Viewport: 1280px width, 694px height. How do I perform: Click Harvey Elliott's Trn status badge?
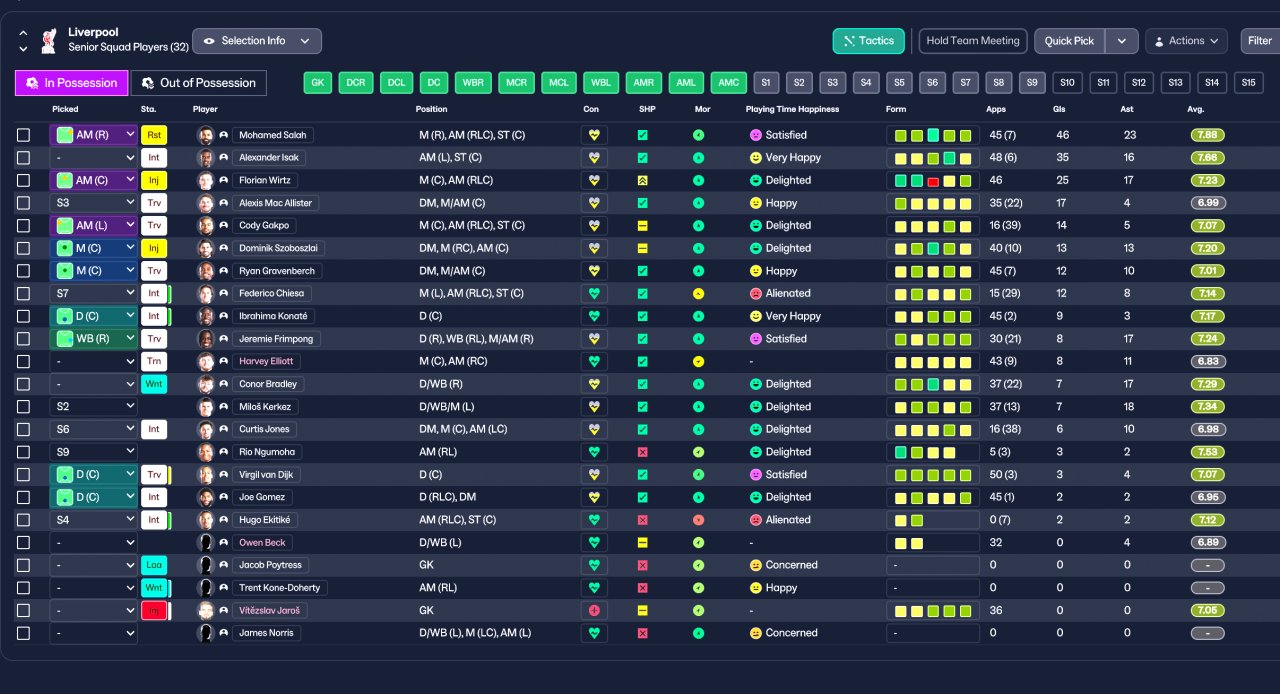(x=154, y=361)
